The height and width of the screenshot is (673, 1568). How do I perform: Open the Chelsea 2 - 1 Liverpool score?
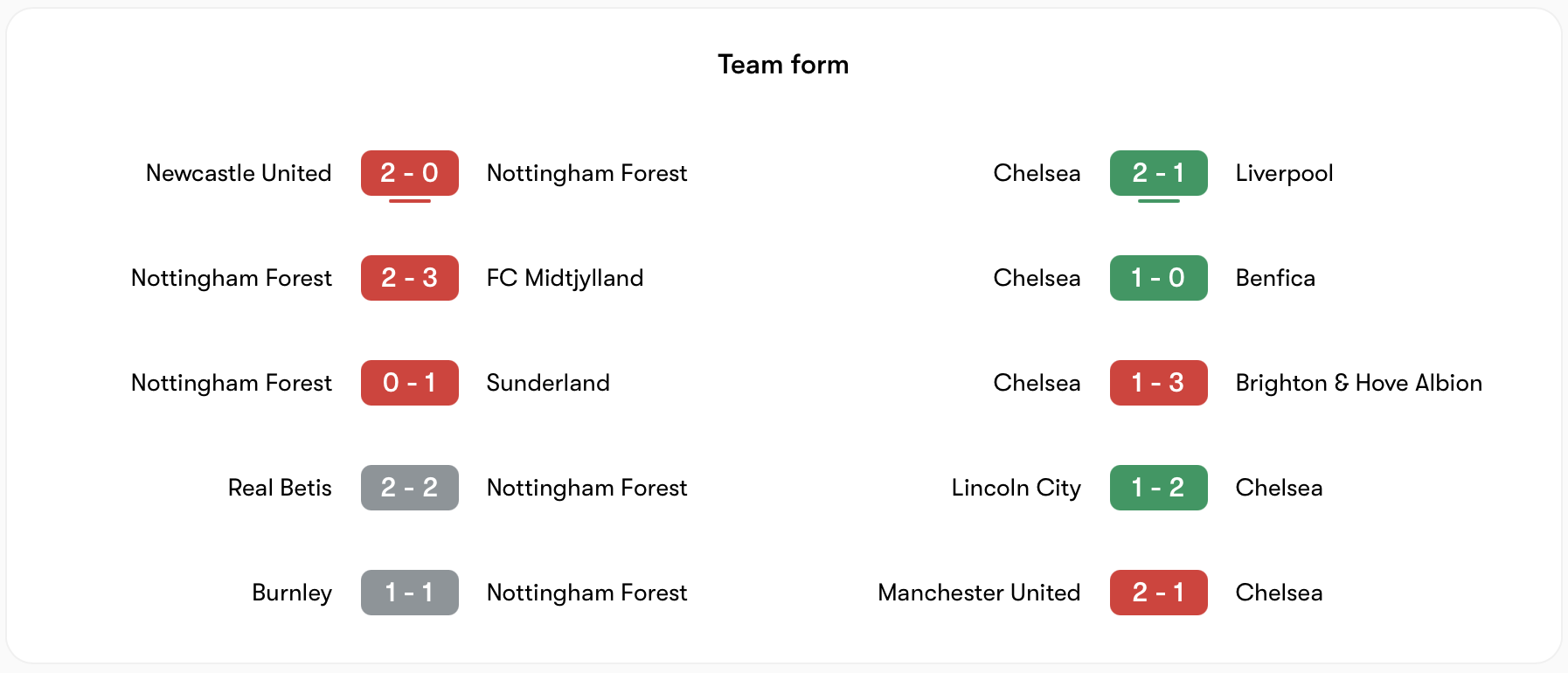tap(1158, 173)
